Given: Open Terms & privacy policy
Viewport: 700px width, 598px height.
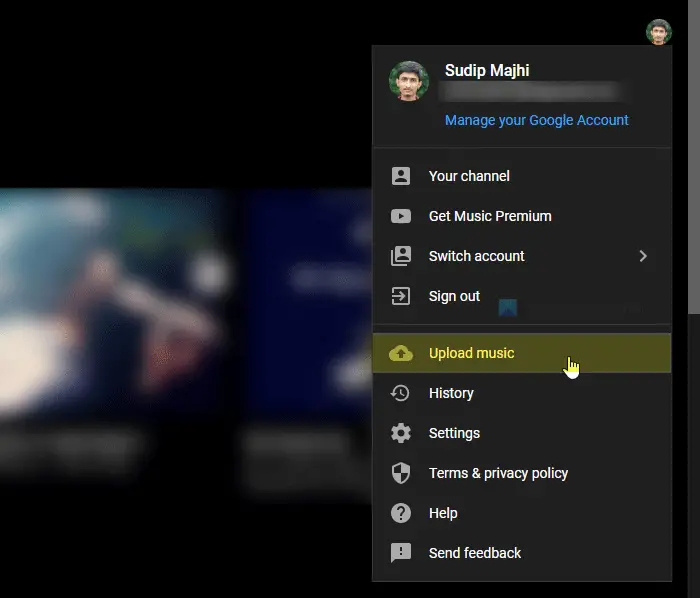Looking at the screenshot, I should click(x=522, y=473).
